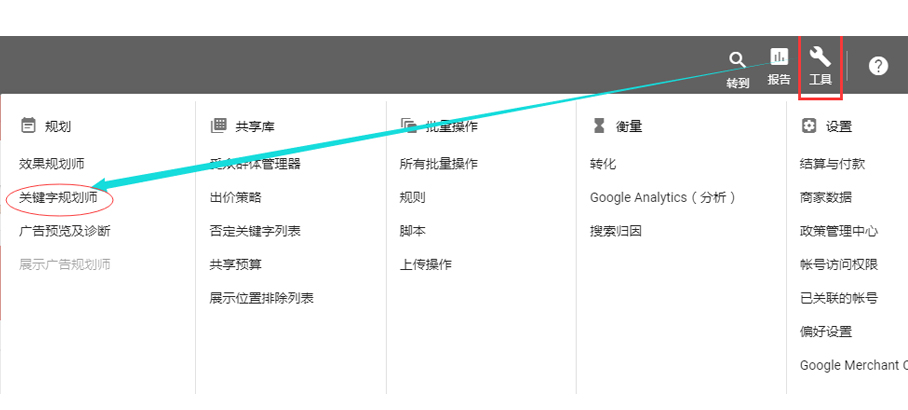908x410 pixels.
Task: Open 否定关键字列表
Action: pyautogui.click(x=255, y=231)
